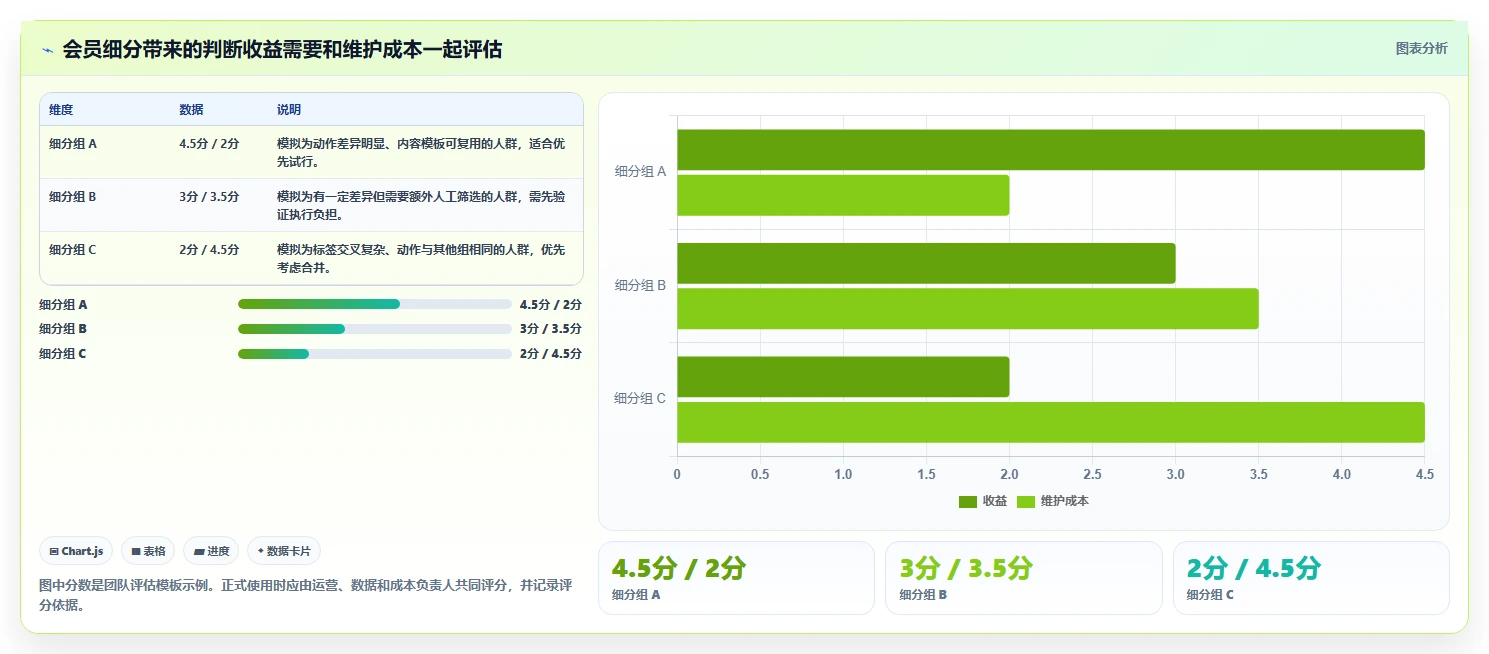Viewport: 1489px width, 654px height.
Task: Click description starting 模拟为有一定差异
Action: [421, 205]
